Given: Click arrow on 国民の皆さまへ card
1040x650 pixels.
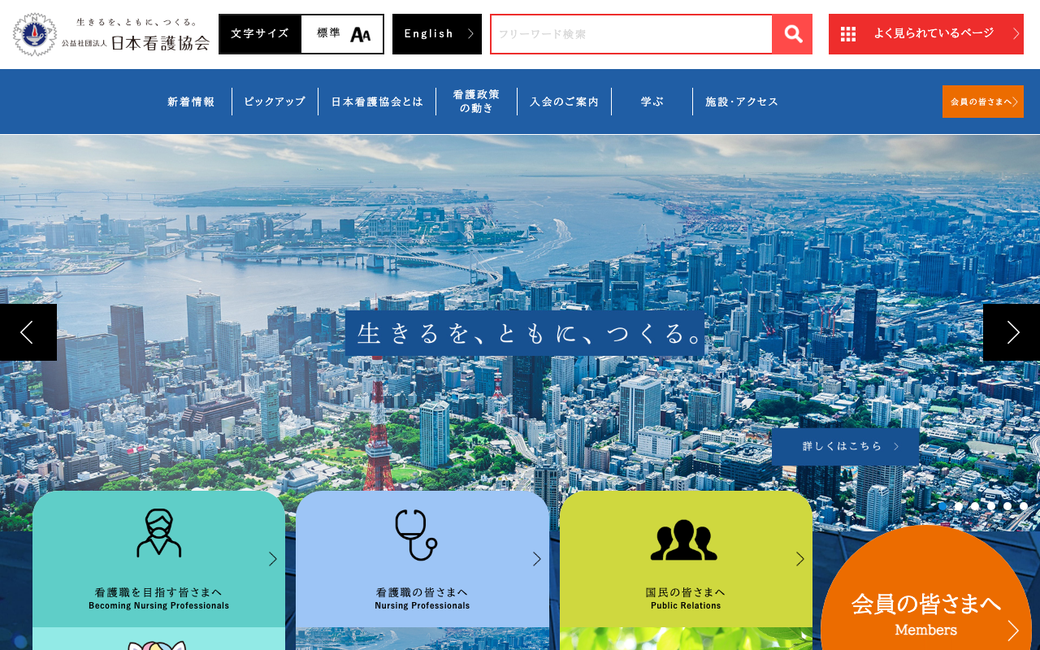Looking at the screenshot, I should [x=800, y=559].
